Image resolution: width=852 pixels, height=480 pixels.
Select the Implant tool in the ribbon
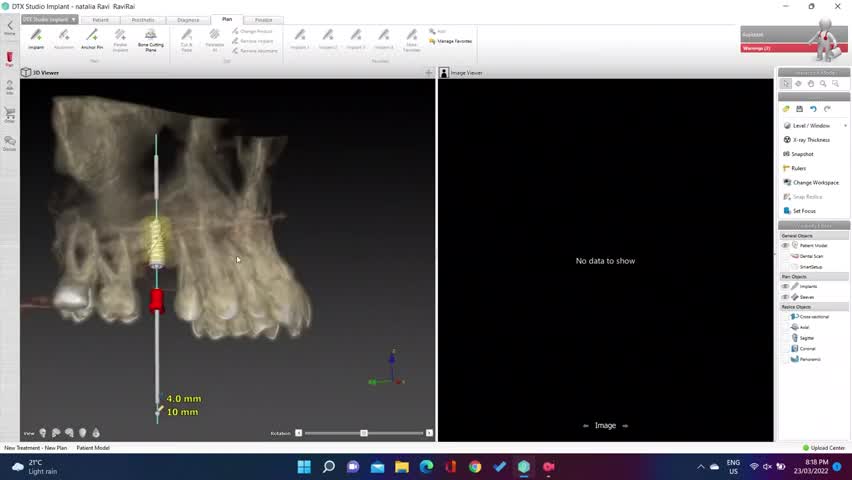tap(36, 38)
